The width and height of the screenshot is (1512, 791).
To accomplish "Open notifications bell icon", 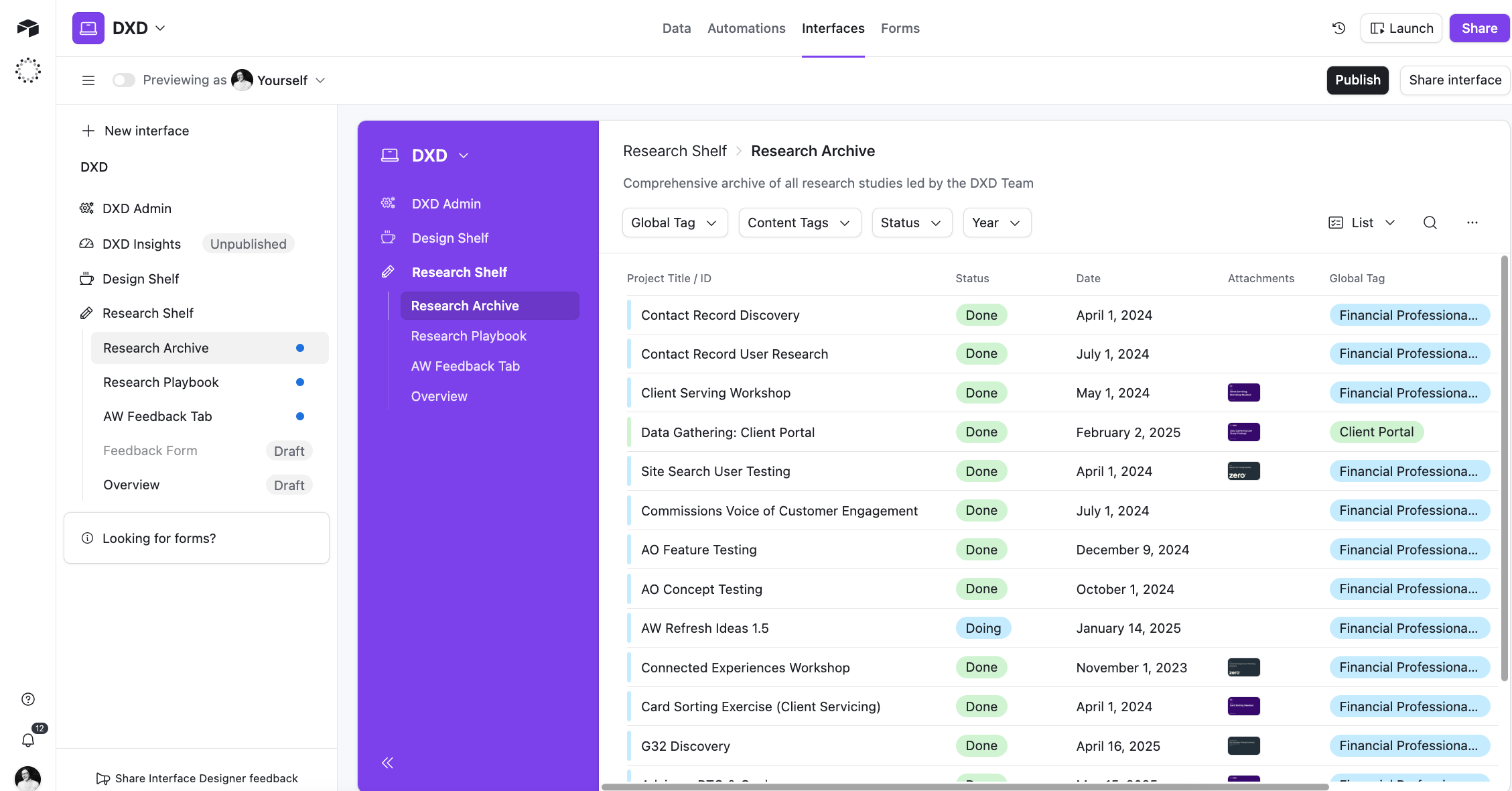I will (28, 740).
